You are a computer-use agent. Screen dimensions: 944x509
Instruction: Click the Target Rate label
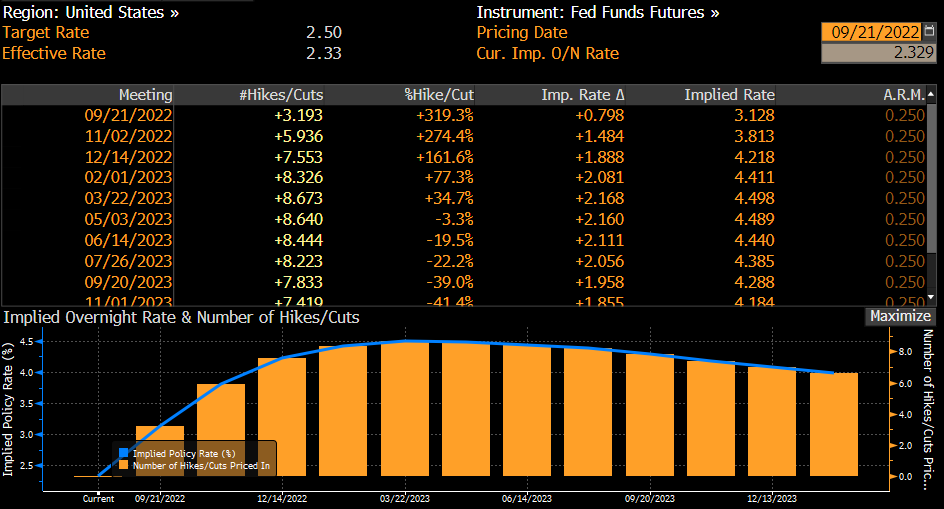point(46,33)
